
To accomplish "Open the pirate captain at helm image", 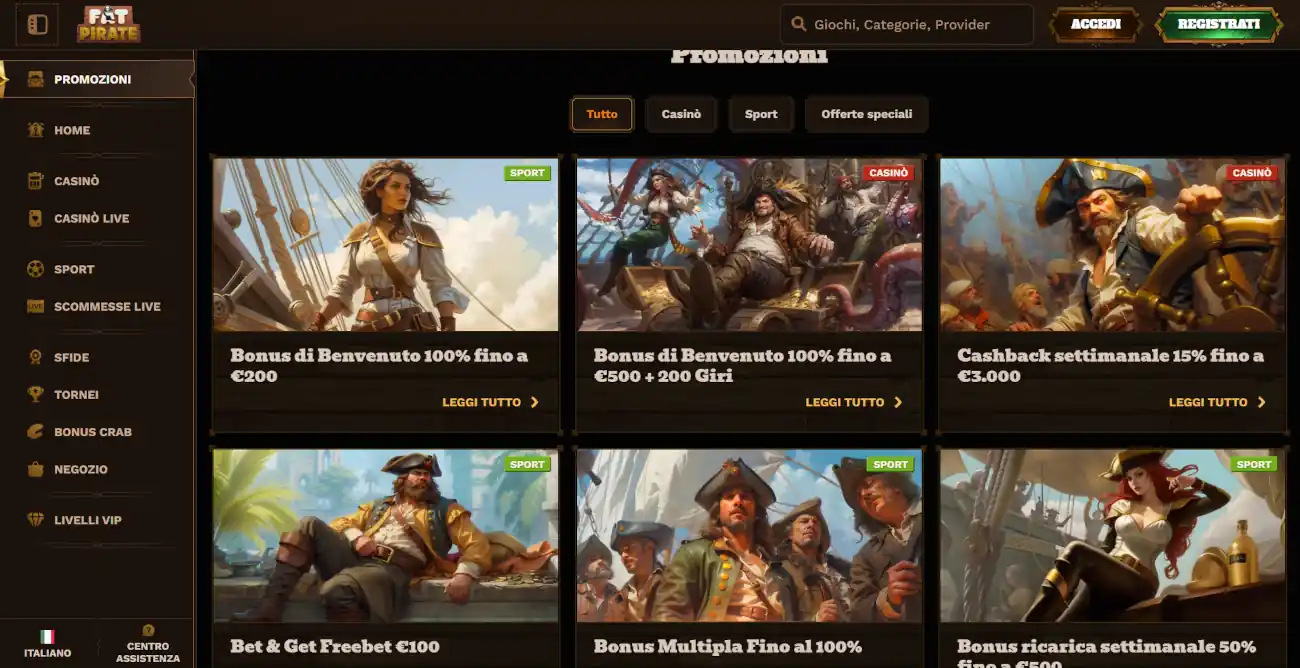I will tap(1112, 245).
